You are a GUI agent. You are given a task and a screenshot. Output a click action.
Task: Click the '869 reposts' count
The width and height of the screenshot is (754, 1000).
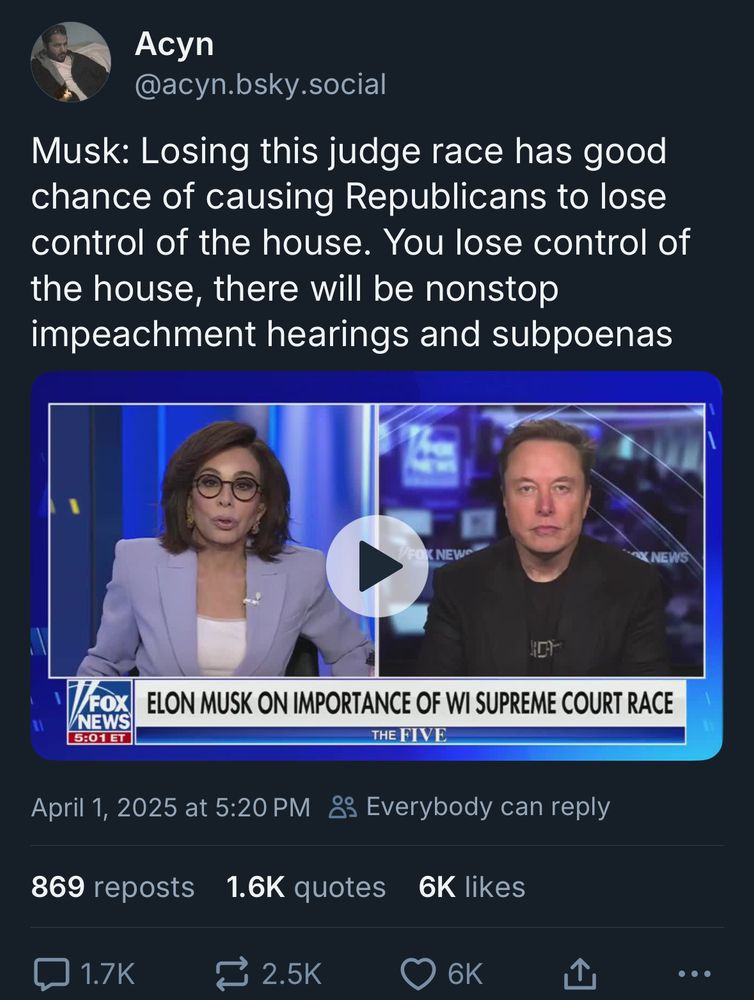pos(113,886)
